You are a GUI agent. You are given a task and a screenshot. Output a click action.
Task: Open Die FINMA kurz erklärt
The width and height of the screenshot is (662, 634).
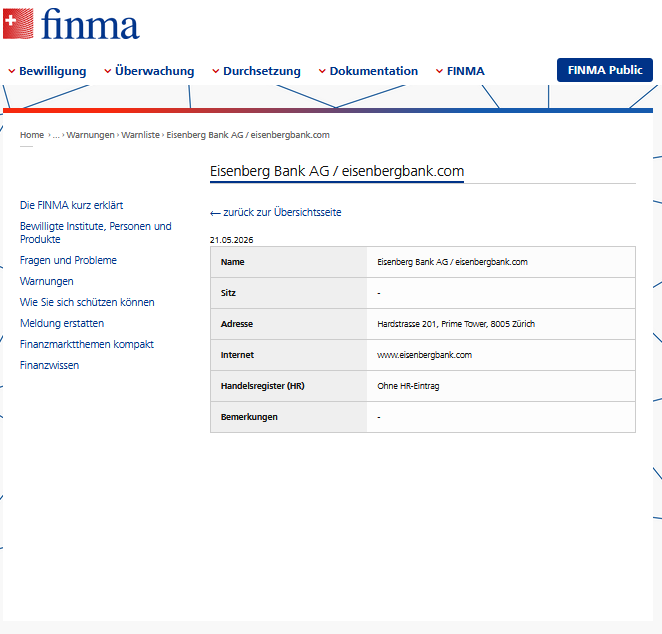71,205
